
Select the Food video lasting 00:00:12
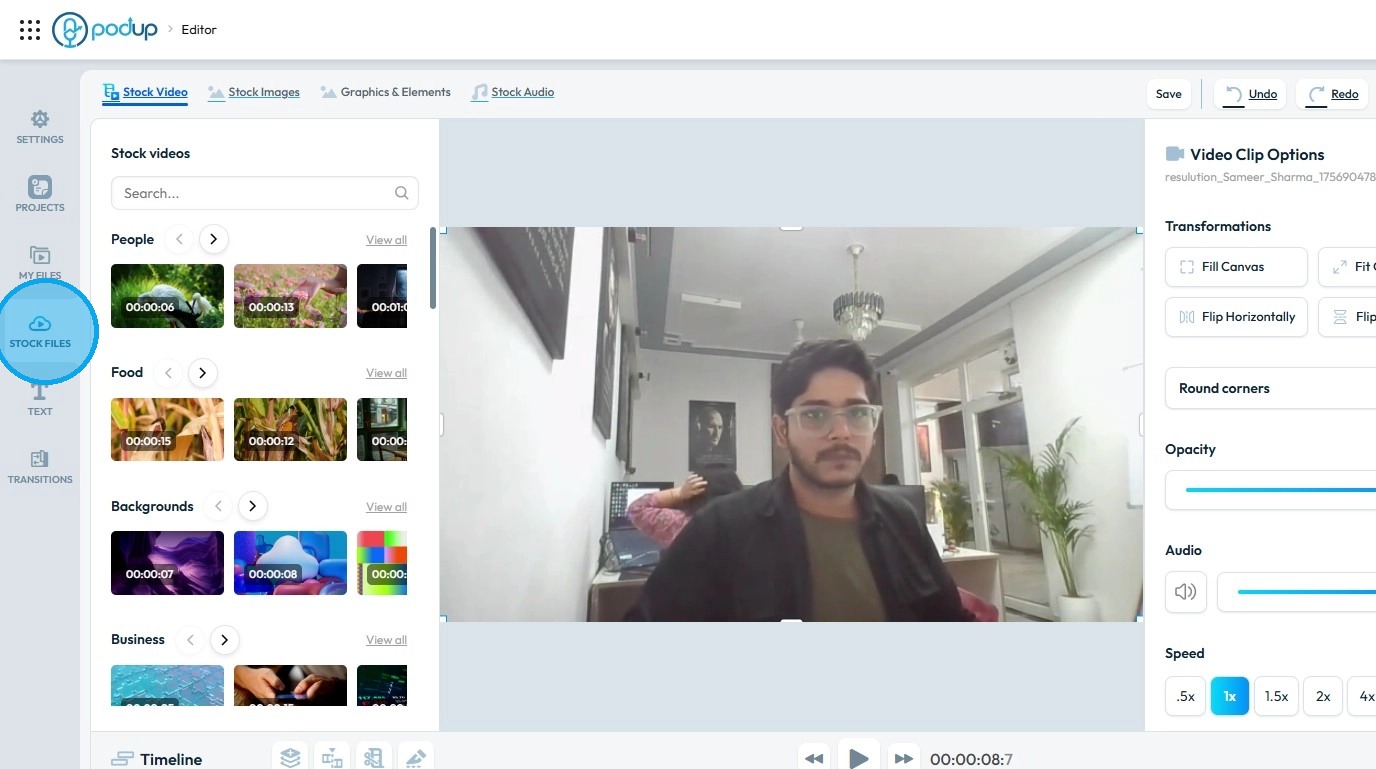(290, 430)
